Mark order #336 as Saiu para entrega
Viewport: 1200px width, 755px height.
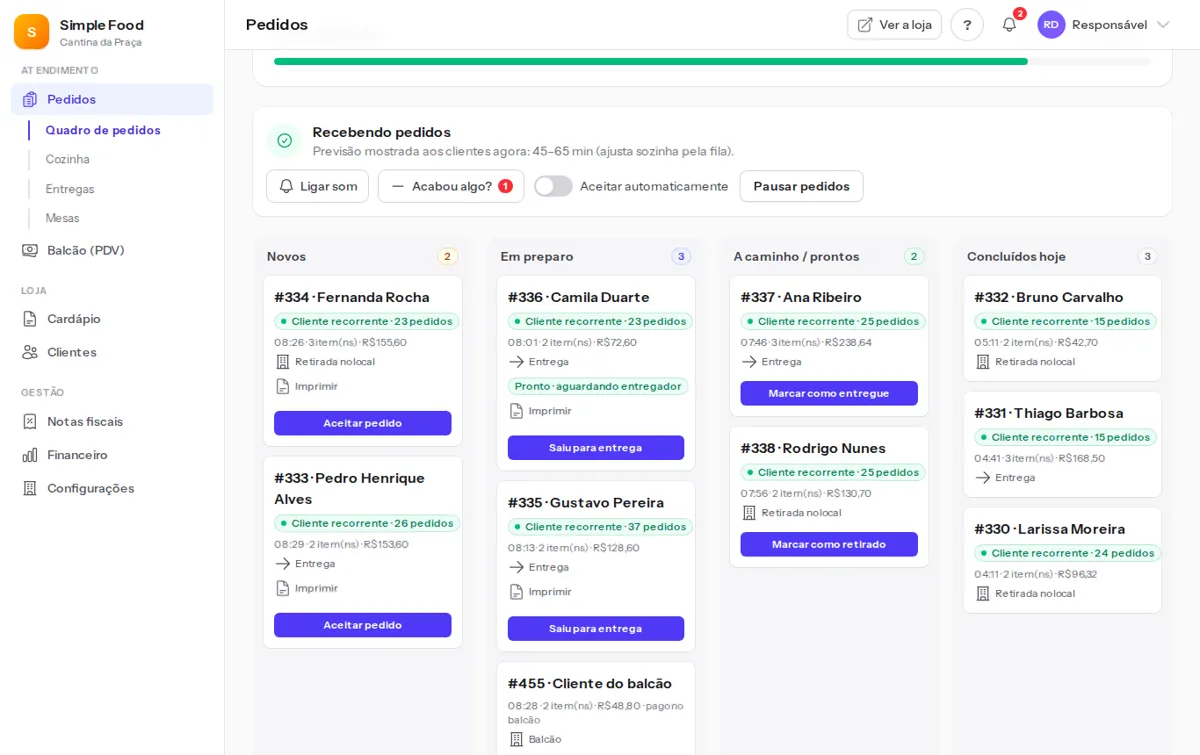[x=596, y=448]
